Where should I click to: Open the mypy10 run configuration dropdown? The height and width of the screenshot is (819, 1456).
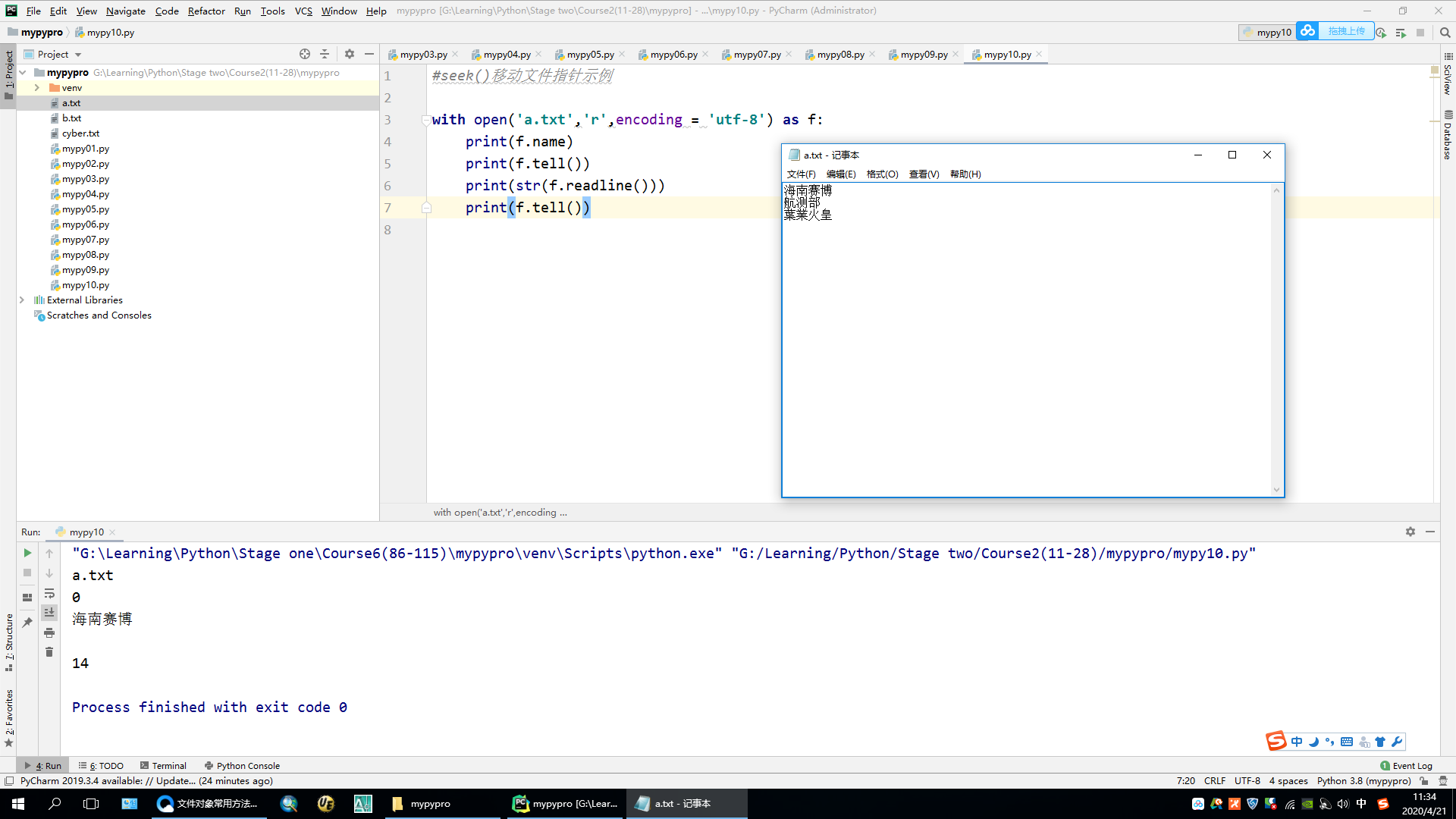pyautogui.click(x=1267, y=33)
